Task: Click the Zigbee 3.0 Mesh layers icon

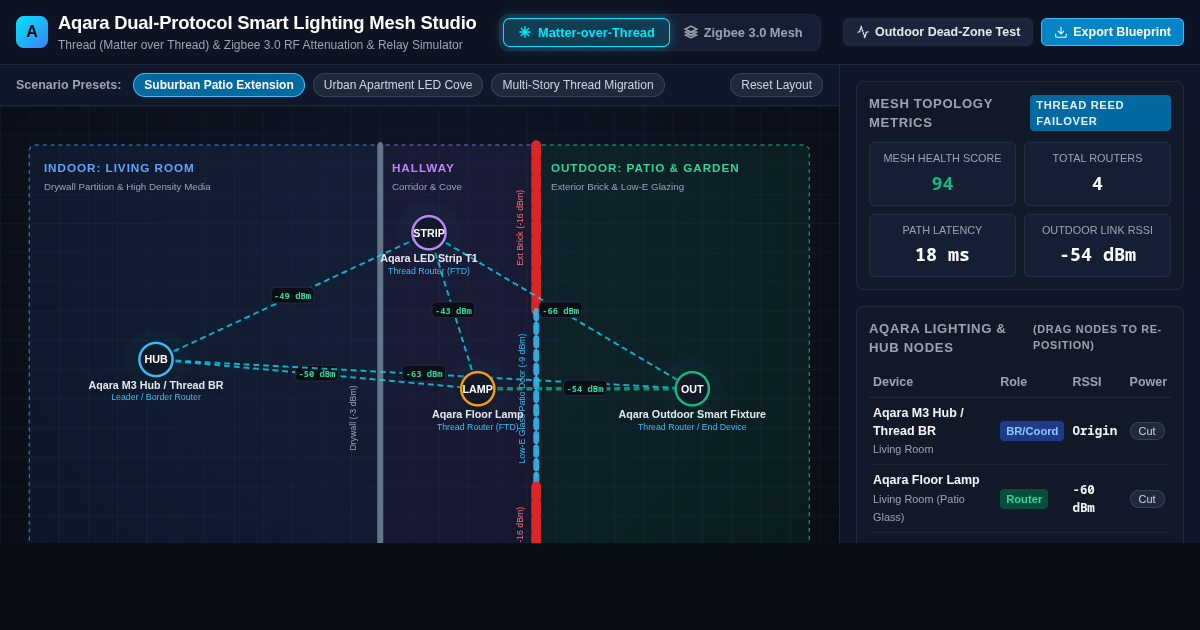Action: tap(691, 32)
